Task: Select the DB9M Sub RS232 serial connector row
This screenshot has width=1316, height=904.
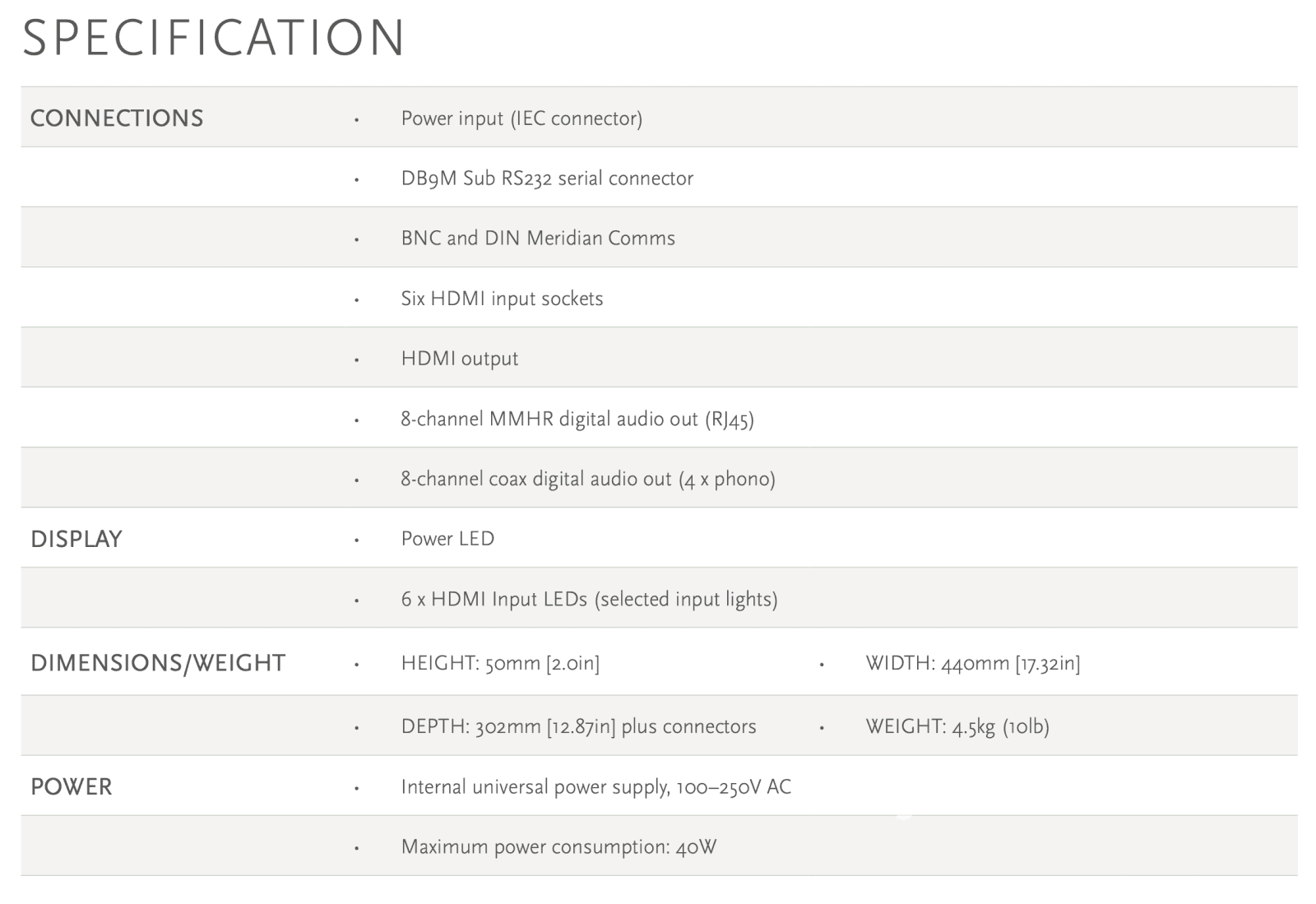Action: click(547, 178)
